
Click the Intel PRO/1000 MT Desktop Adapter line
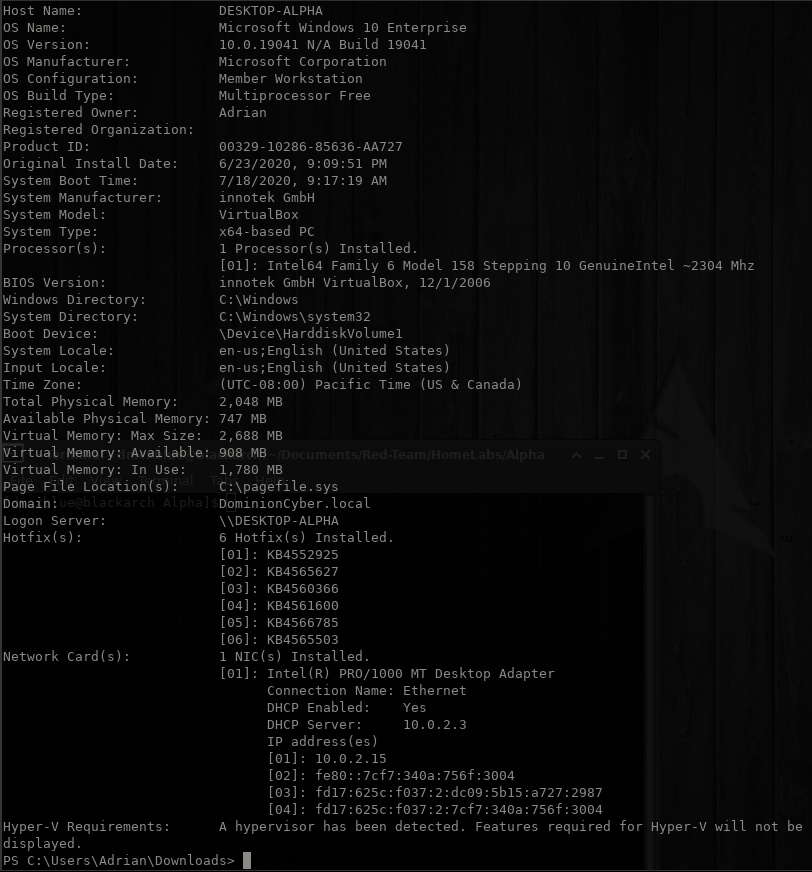(x=386, y=674)
